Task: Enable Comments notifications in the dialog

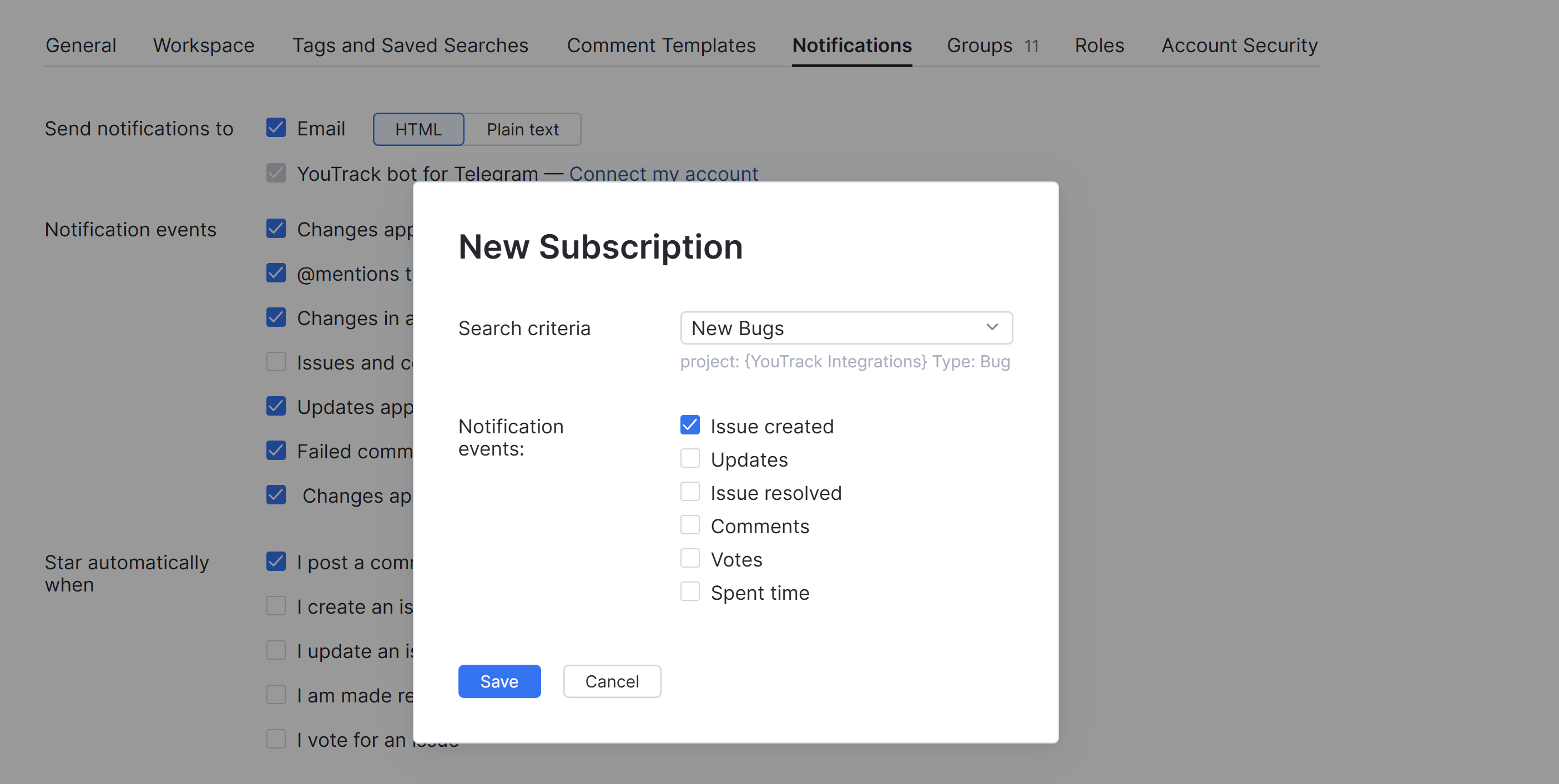Action: coord(689,525)
